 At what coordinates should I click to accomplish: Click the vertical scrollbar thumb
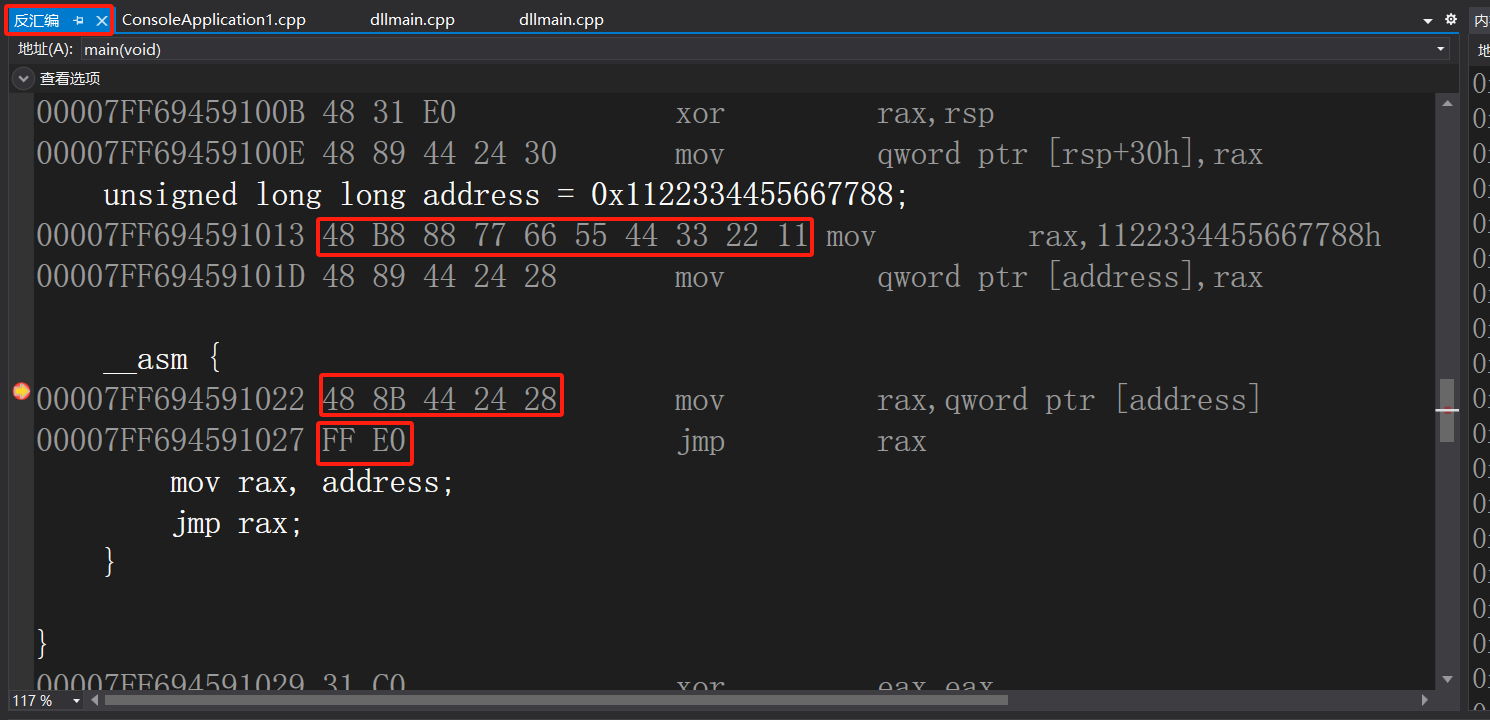point(1448,410)
